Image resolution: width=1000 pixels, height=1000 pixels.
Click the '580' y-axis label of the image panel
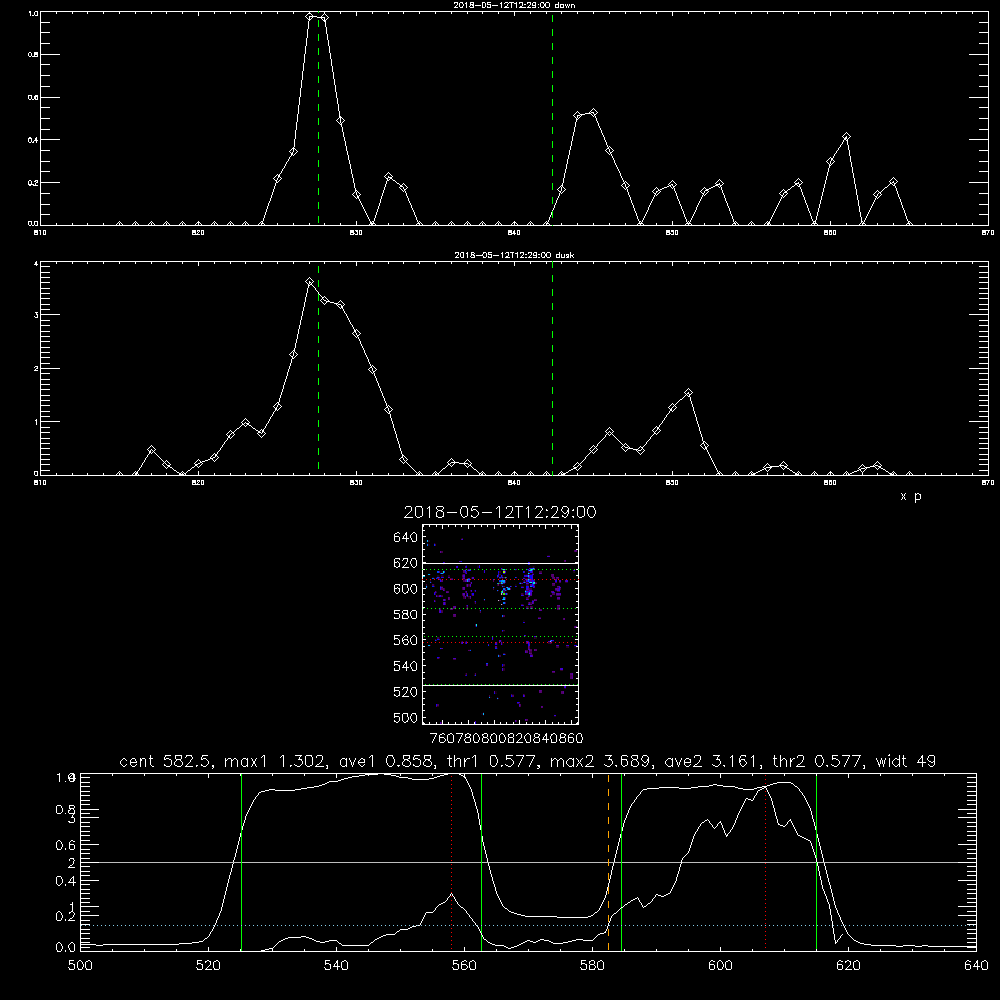[406, 615]
